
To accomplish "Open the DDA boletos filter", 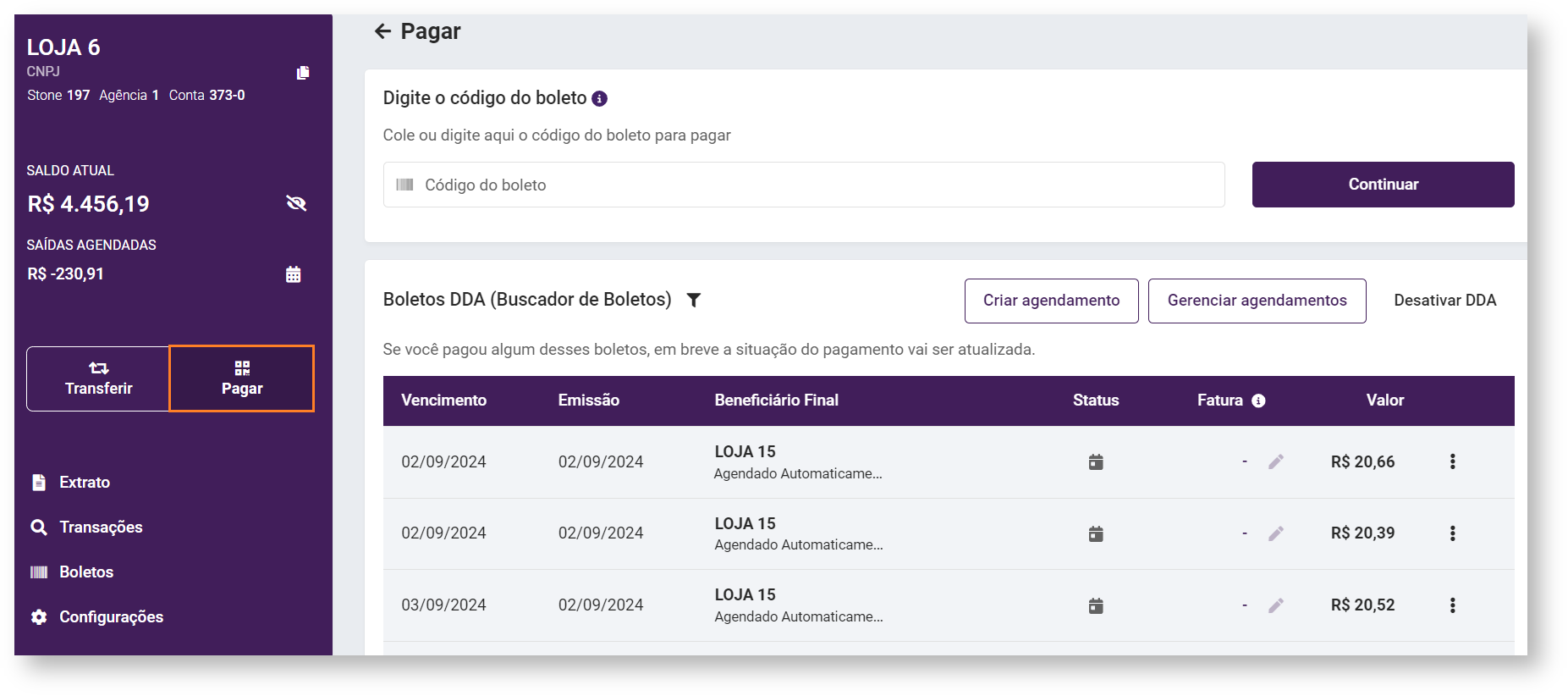I will (694, 300).
